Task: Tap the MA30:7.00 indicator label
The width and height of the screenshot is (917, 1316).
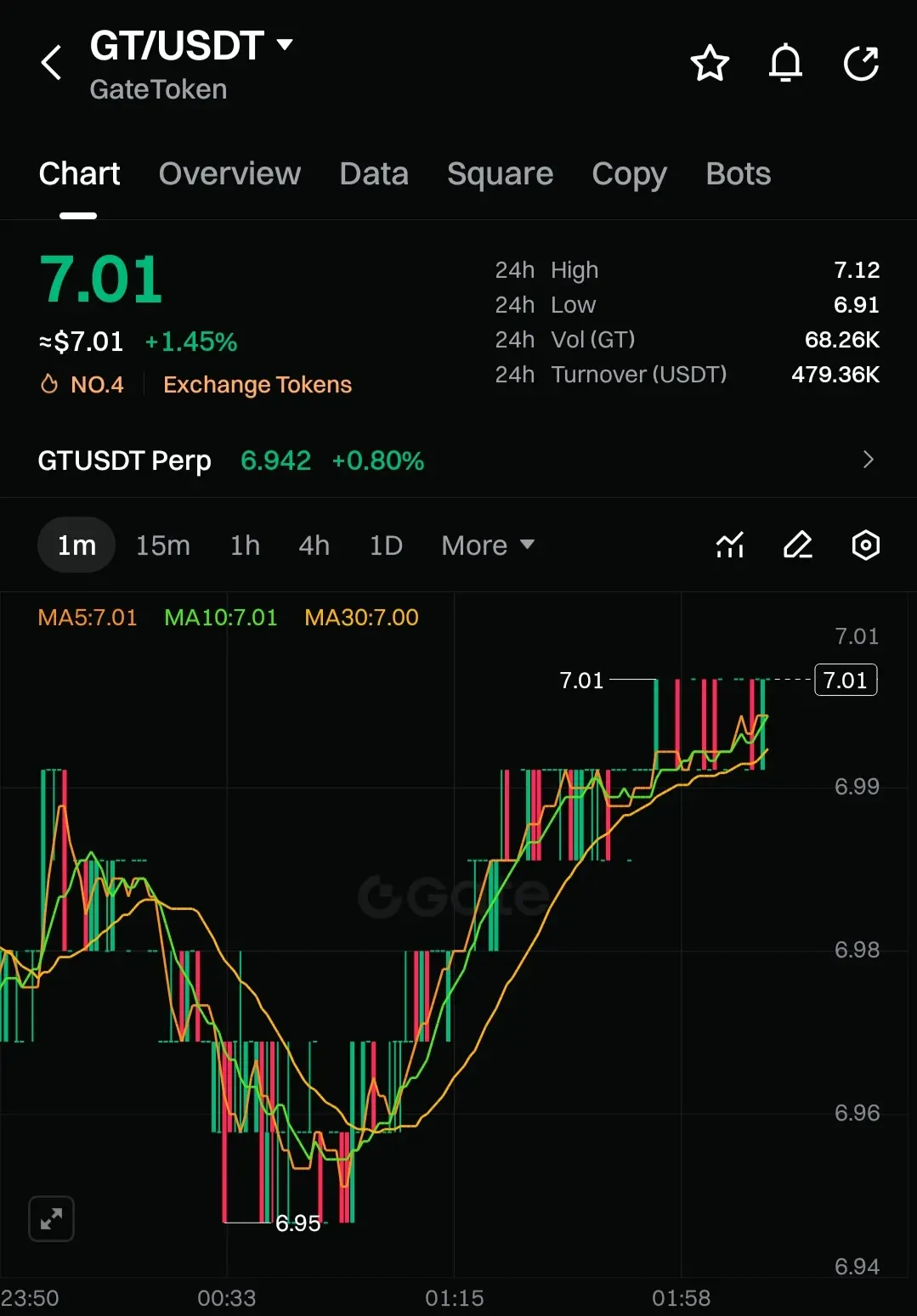Action: coord(361,617)
